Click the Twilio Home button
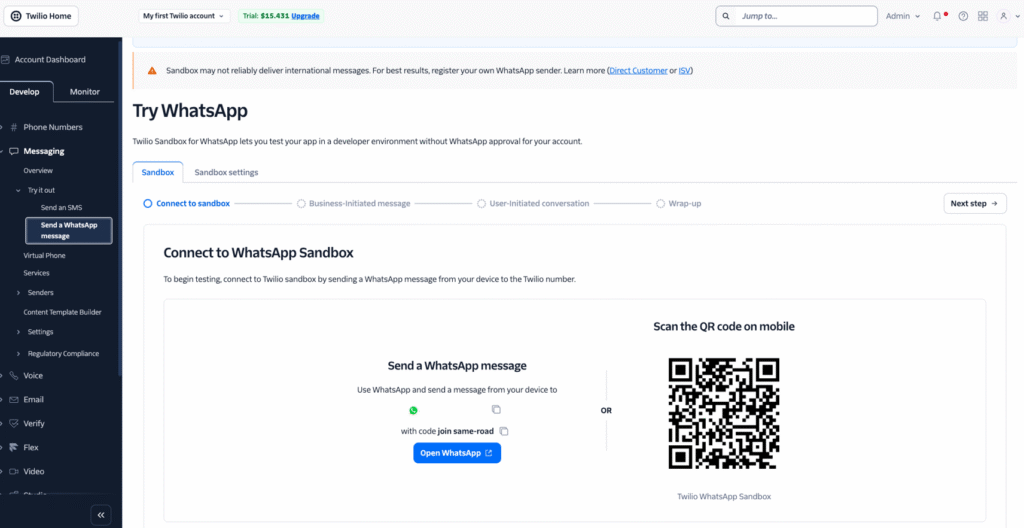 click(41, 16)
